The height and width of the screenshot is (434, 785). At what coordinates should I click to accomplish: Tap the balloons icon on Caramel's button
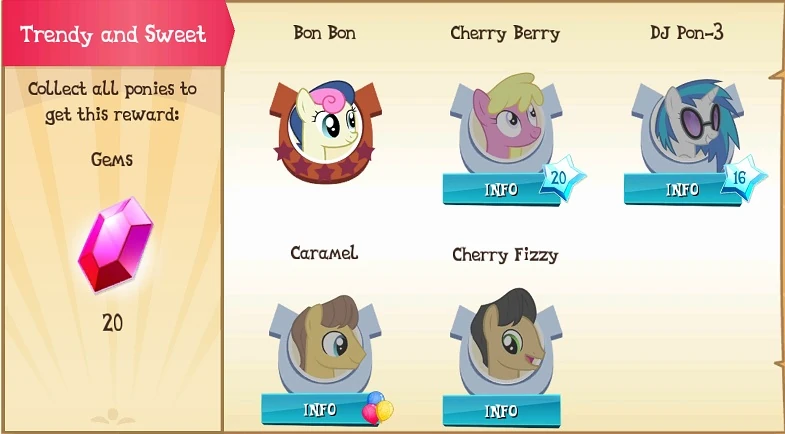click(377, 408)
